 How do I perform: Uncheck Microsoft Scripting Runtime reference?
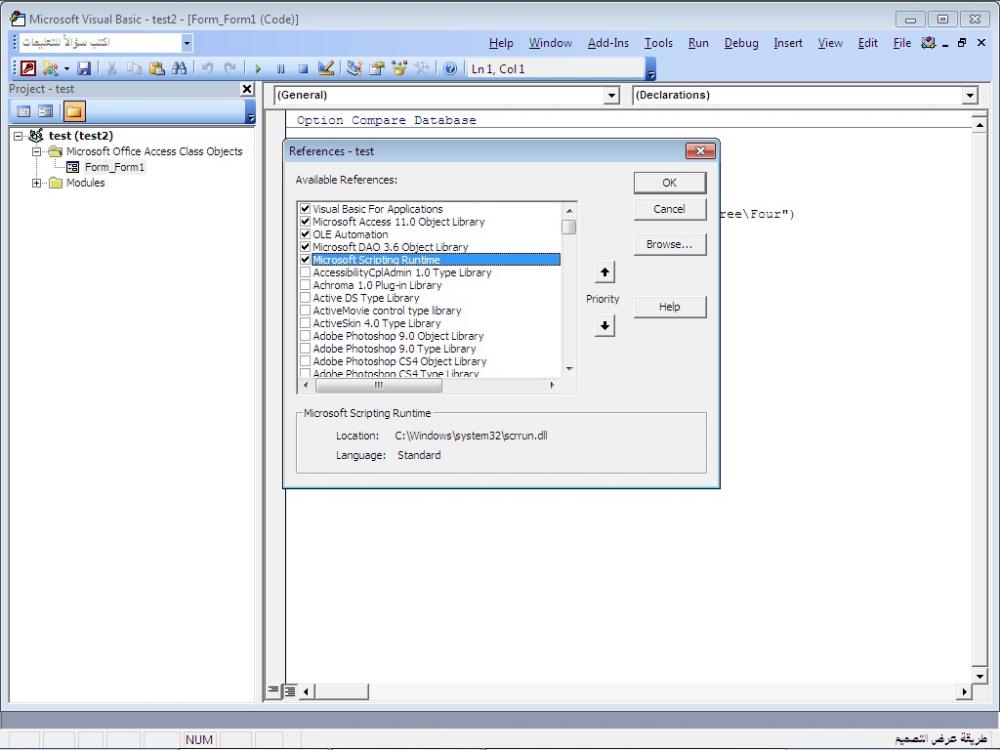tap(305, 260)
